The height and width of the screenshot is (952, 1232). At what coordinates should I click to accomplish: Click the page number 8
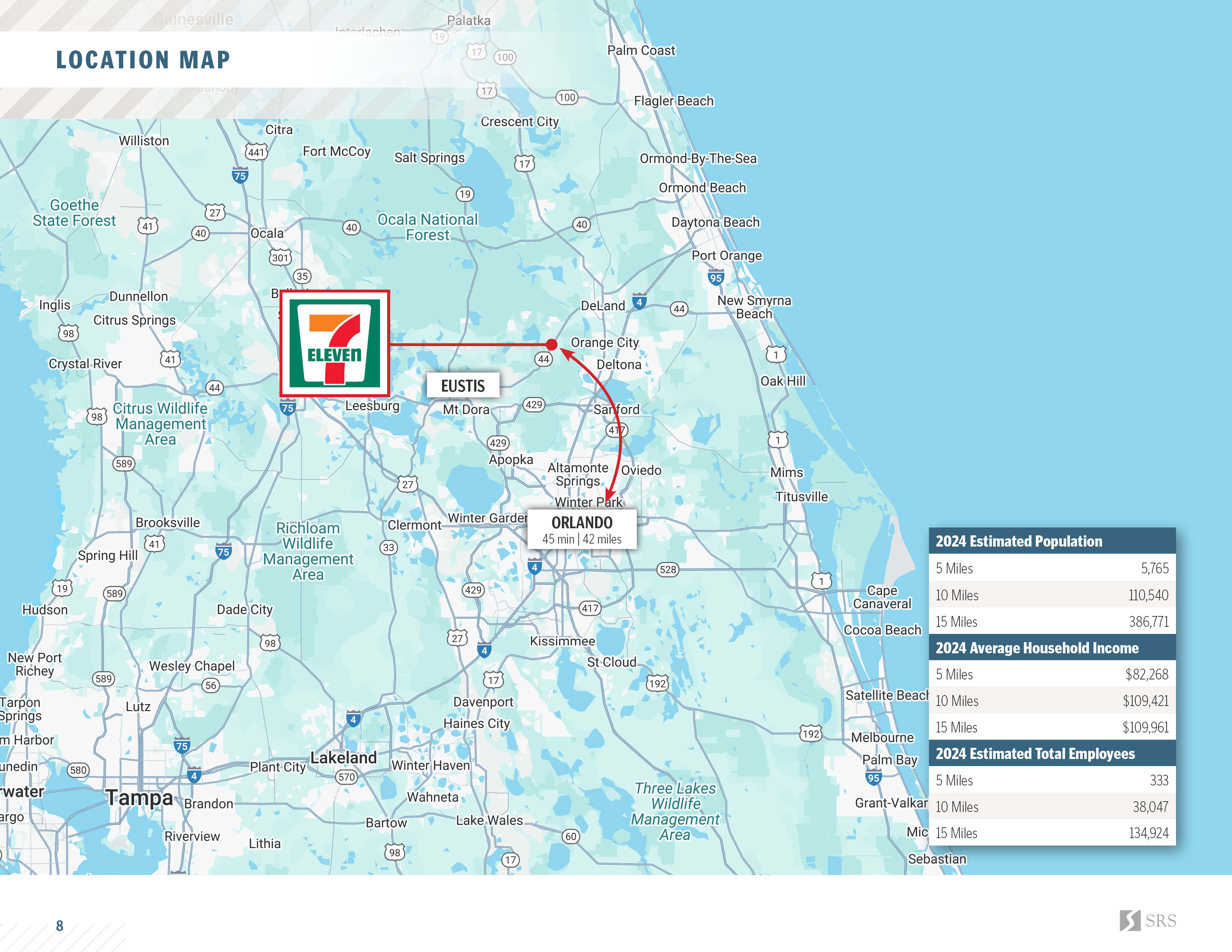(60, 925)
